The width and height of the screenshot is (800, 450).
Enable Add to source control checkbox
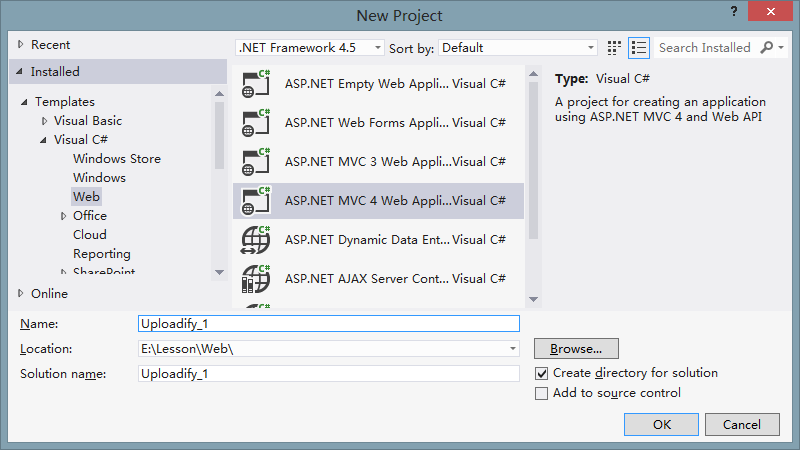click(541, 393)
